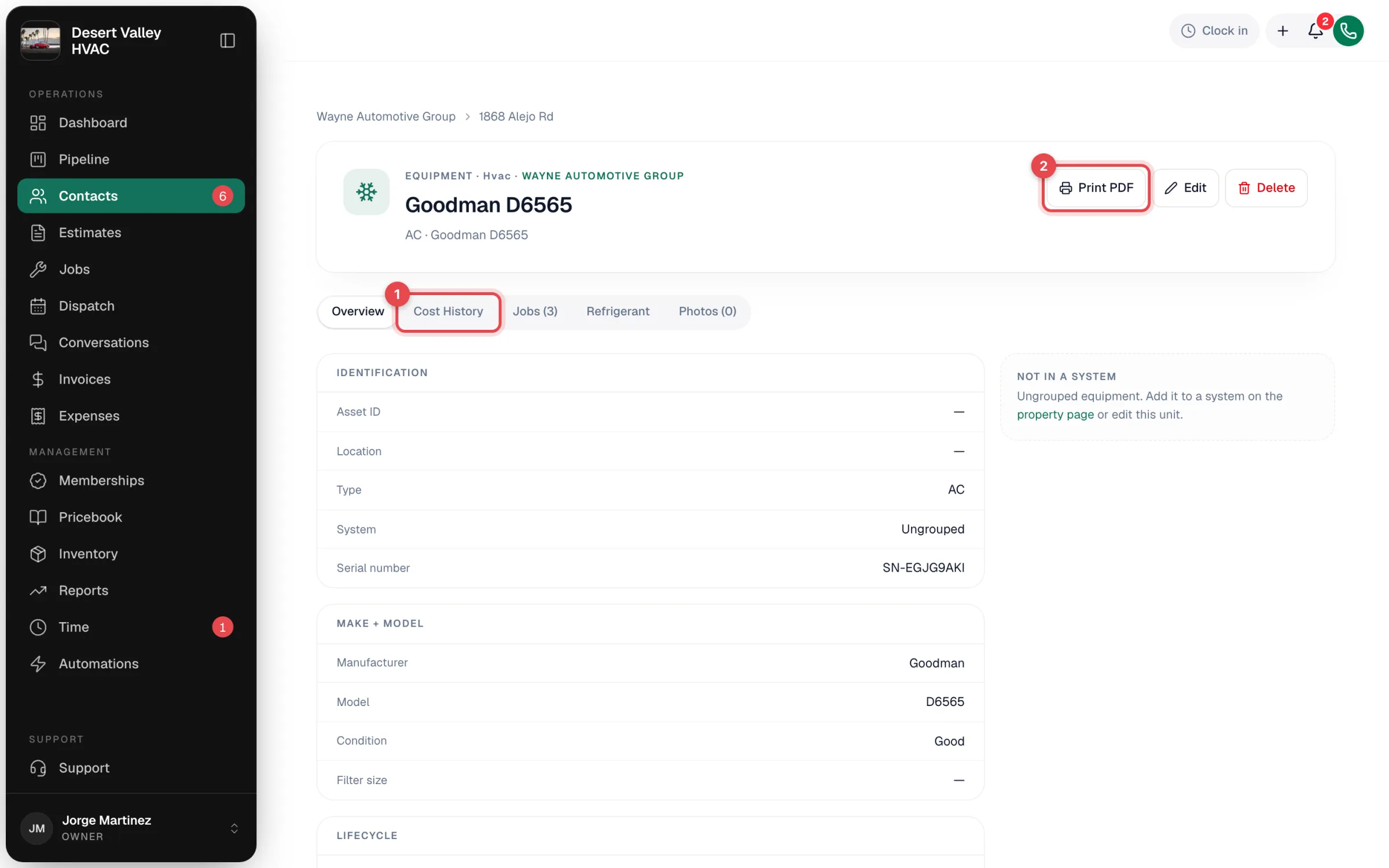Open the Invoices dollar icon
1389x868 pixels.
[x=38, y=380]
